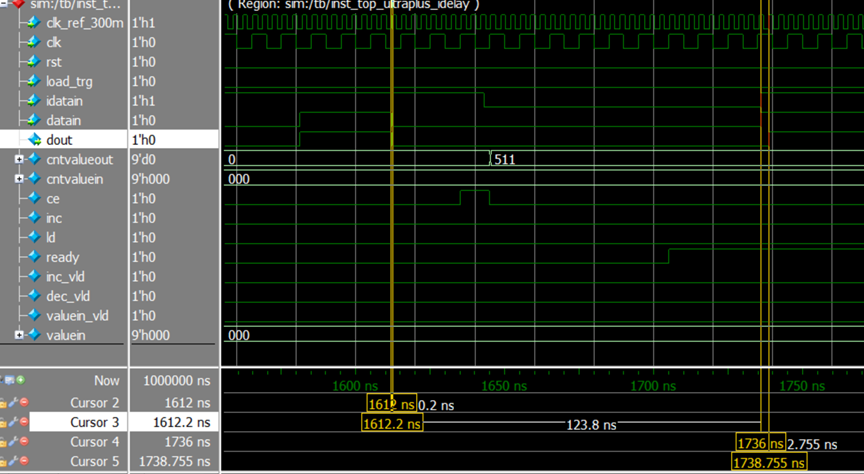Select the inc_vld signal icon
This screenshot has width=864, height=474.
pos(34,277)
